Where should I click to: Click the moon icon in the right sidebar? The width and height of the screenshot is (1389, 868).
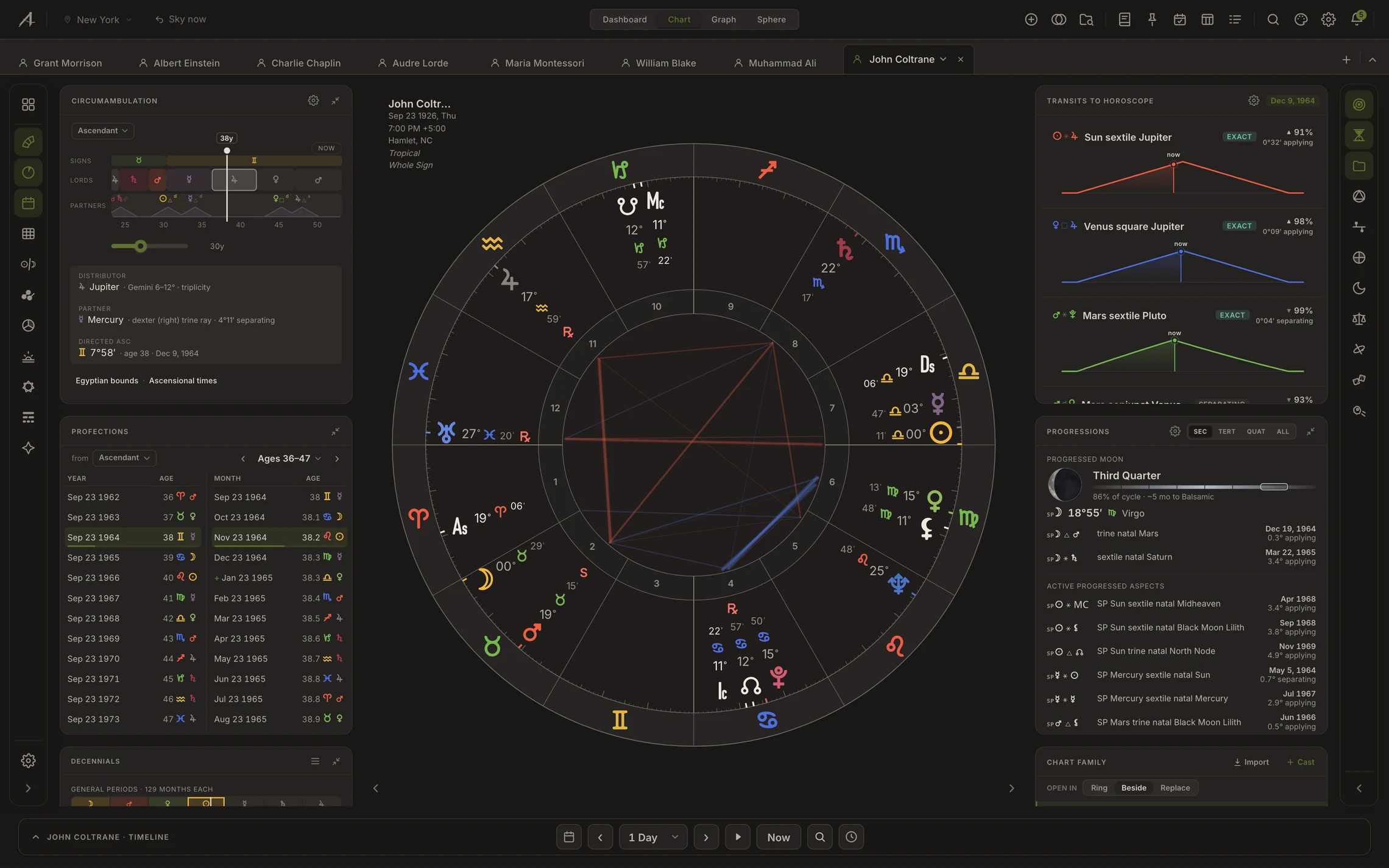[1359, 288]
